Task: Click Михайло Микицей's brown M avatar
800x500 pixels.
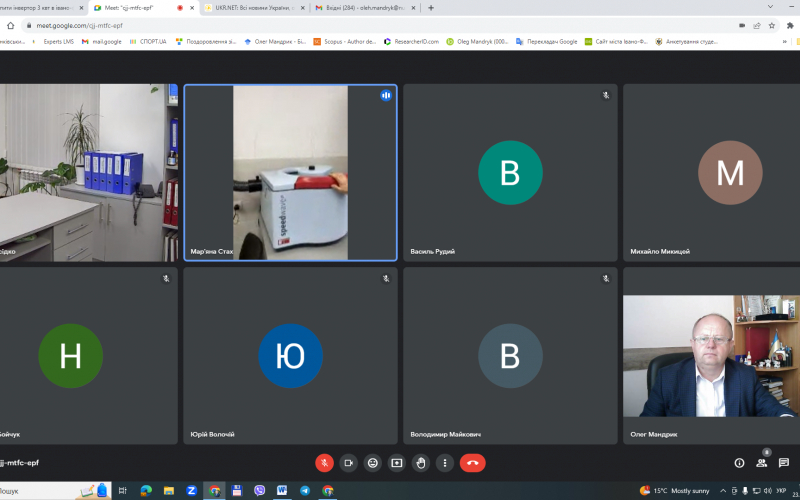Action: click(730, 172)
